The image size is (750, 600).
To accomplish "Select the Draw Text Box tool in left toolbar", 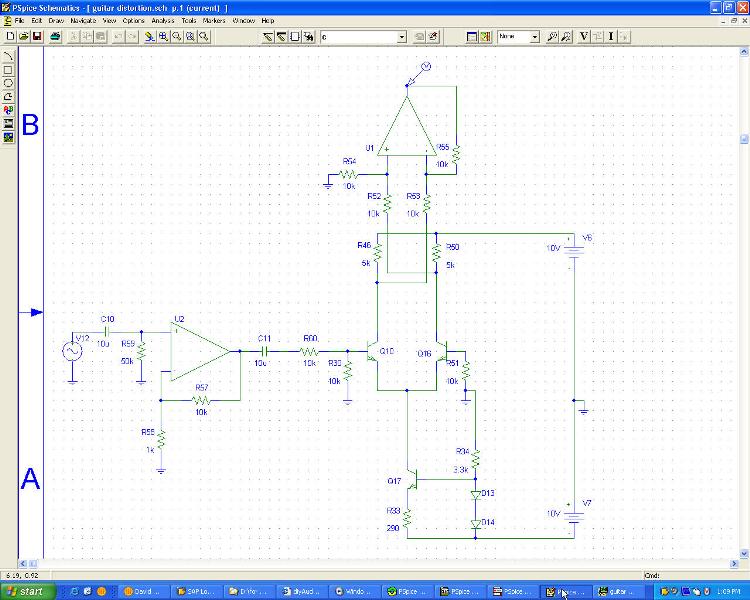I will click(x=8, y=123).
